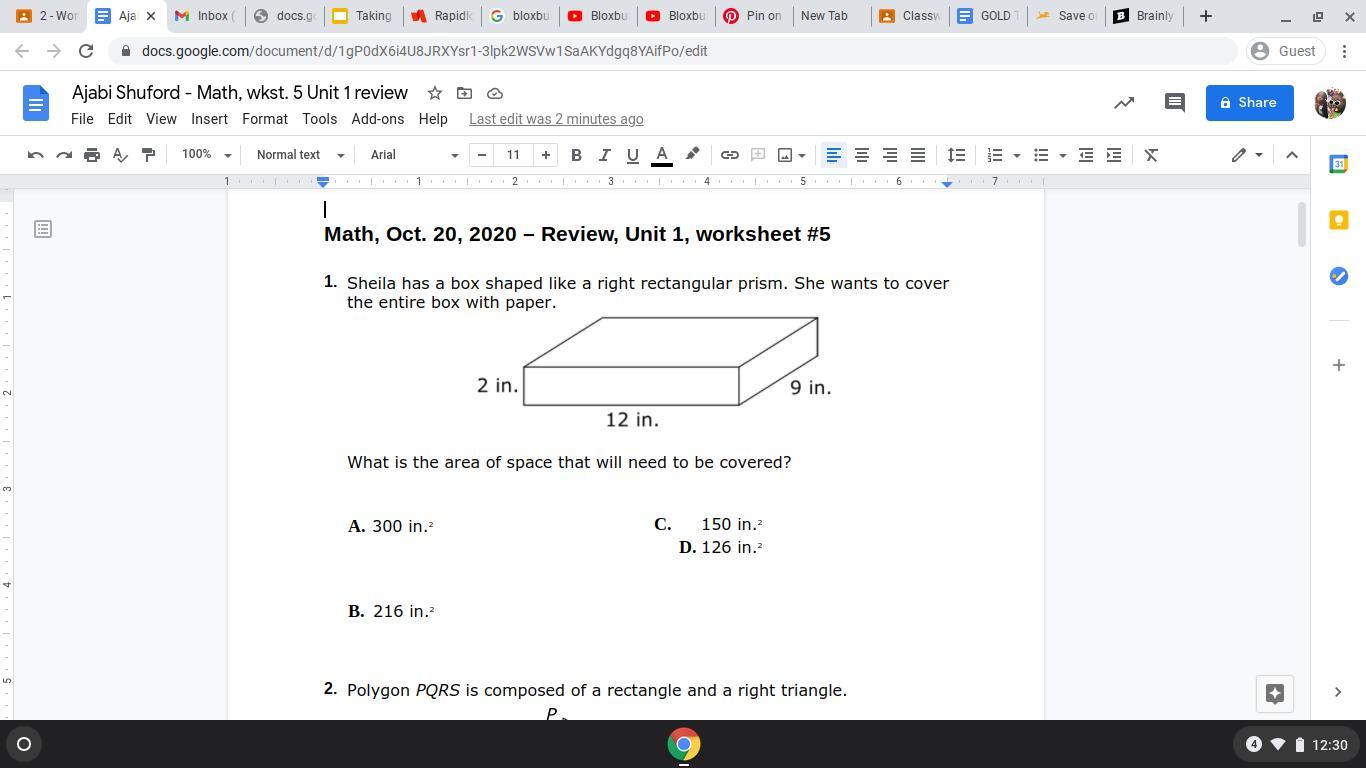Open the document outline icon
Screen dimensions: 1366x768
click(x=43, y=229)
